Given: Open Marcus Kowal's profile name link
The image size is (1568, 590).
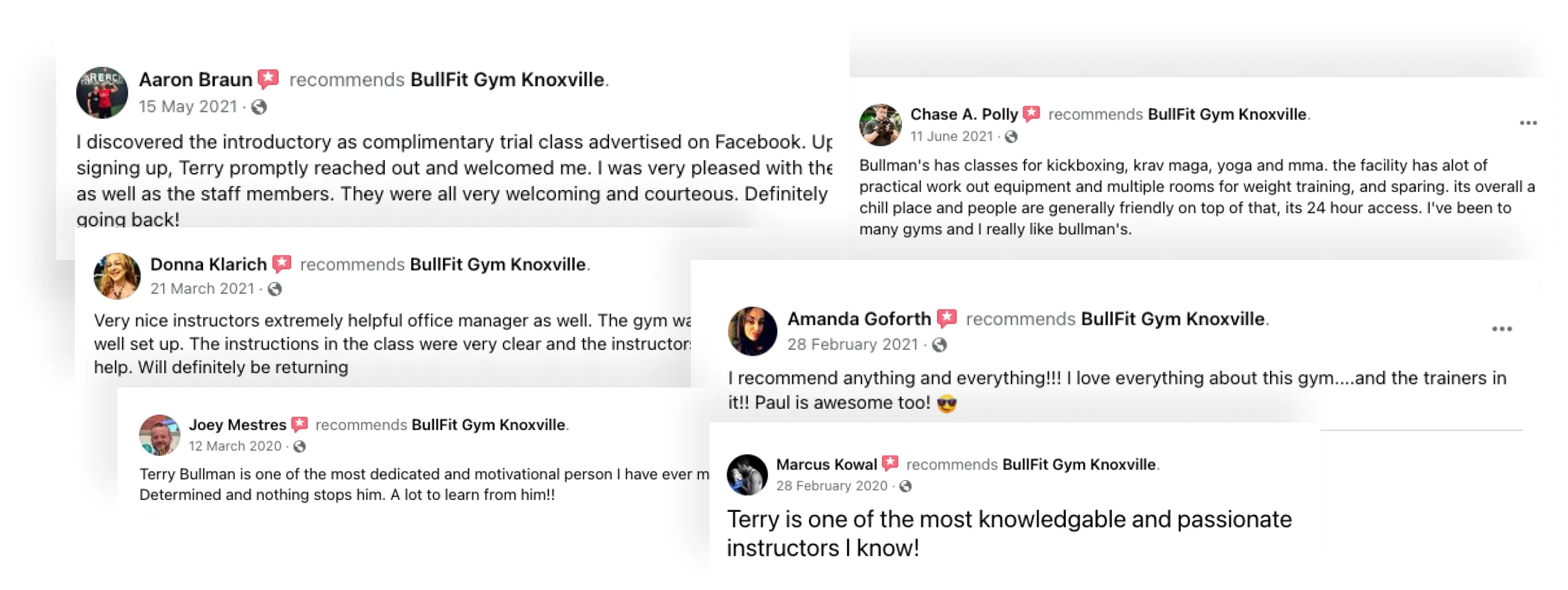Looking at the screenshot, I should [826, 464].
